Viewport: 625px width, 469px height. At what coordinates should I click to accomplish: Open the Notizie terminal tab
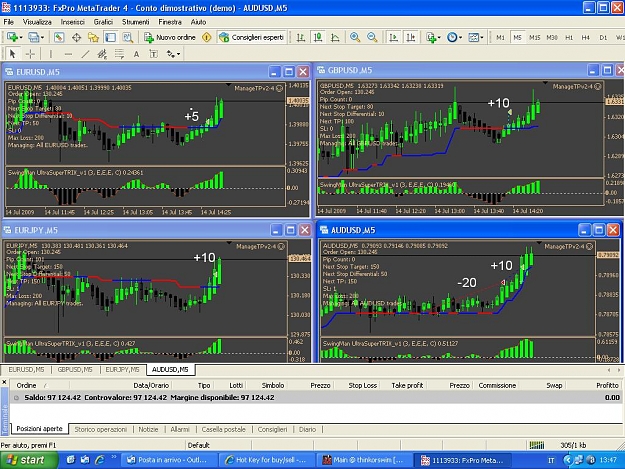(x=148, y=429)
